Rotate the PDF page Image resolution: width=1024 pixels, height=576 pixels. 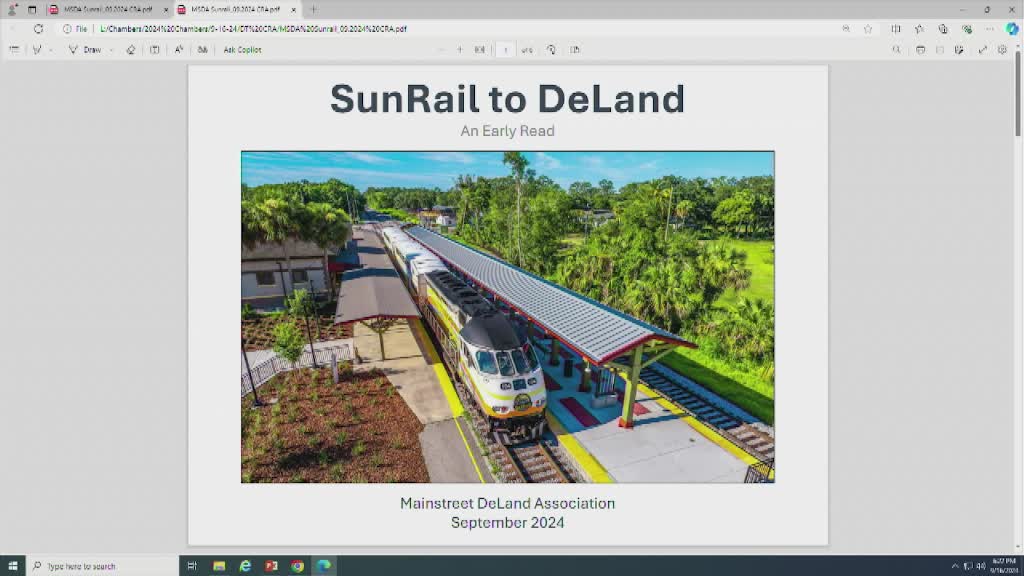[x=551, y=50]
